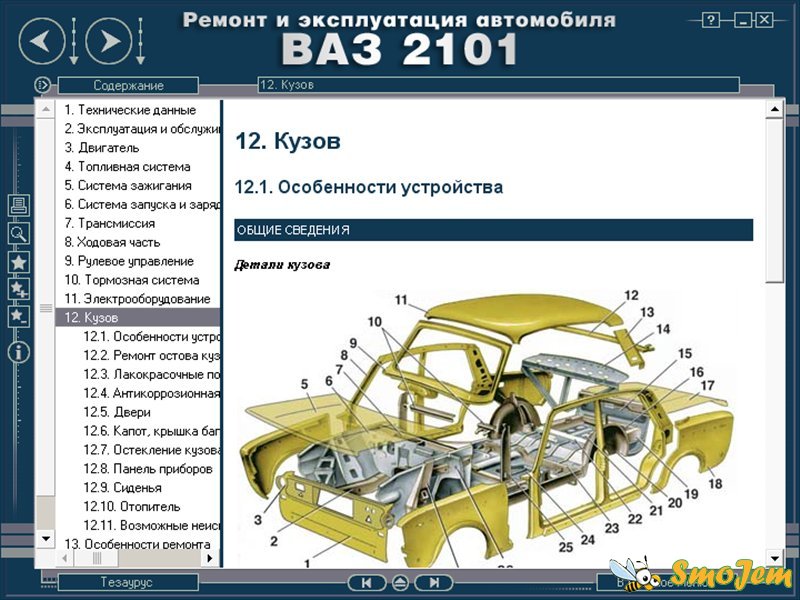Open '12.7. Остекление кузова' subsection

click(152, 450)
